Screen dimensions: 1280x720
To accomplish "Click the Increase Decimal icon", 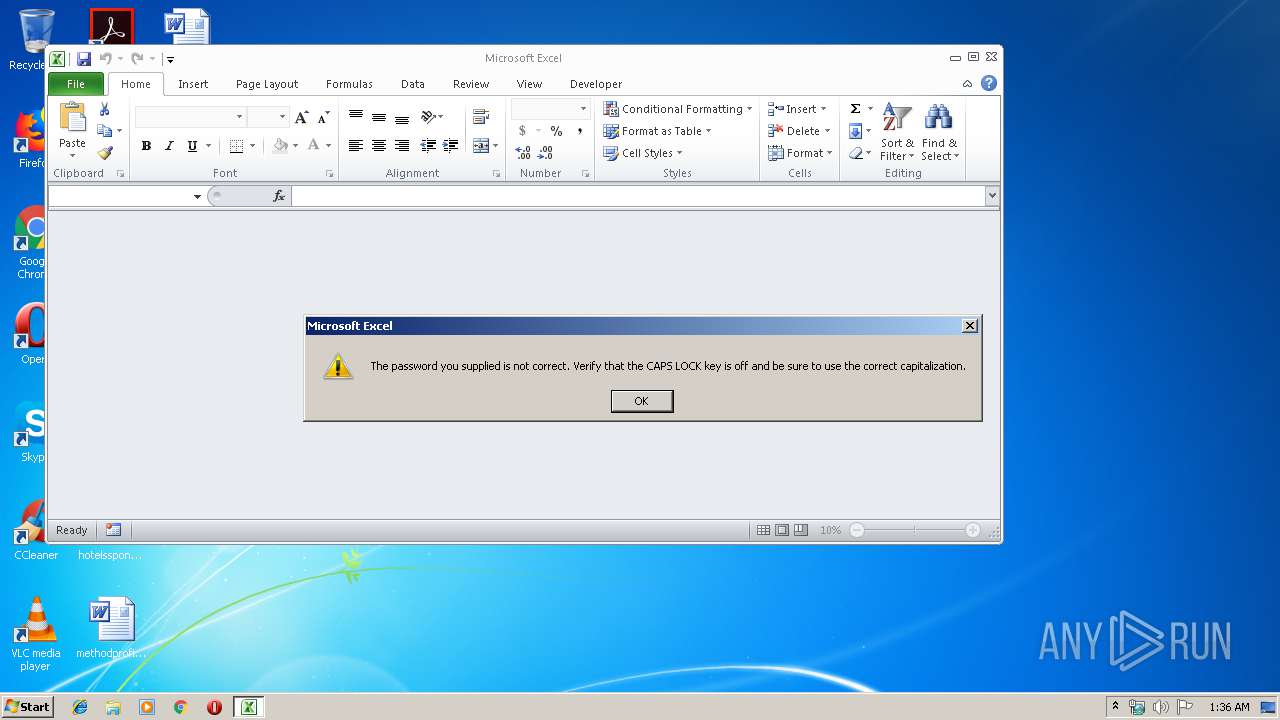I will 523,153.
